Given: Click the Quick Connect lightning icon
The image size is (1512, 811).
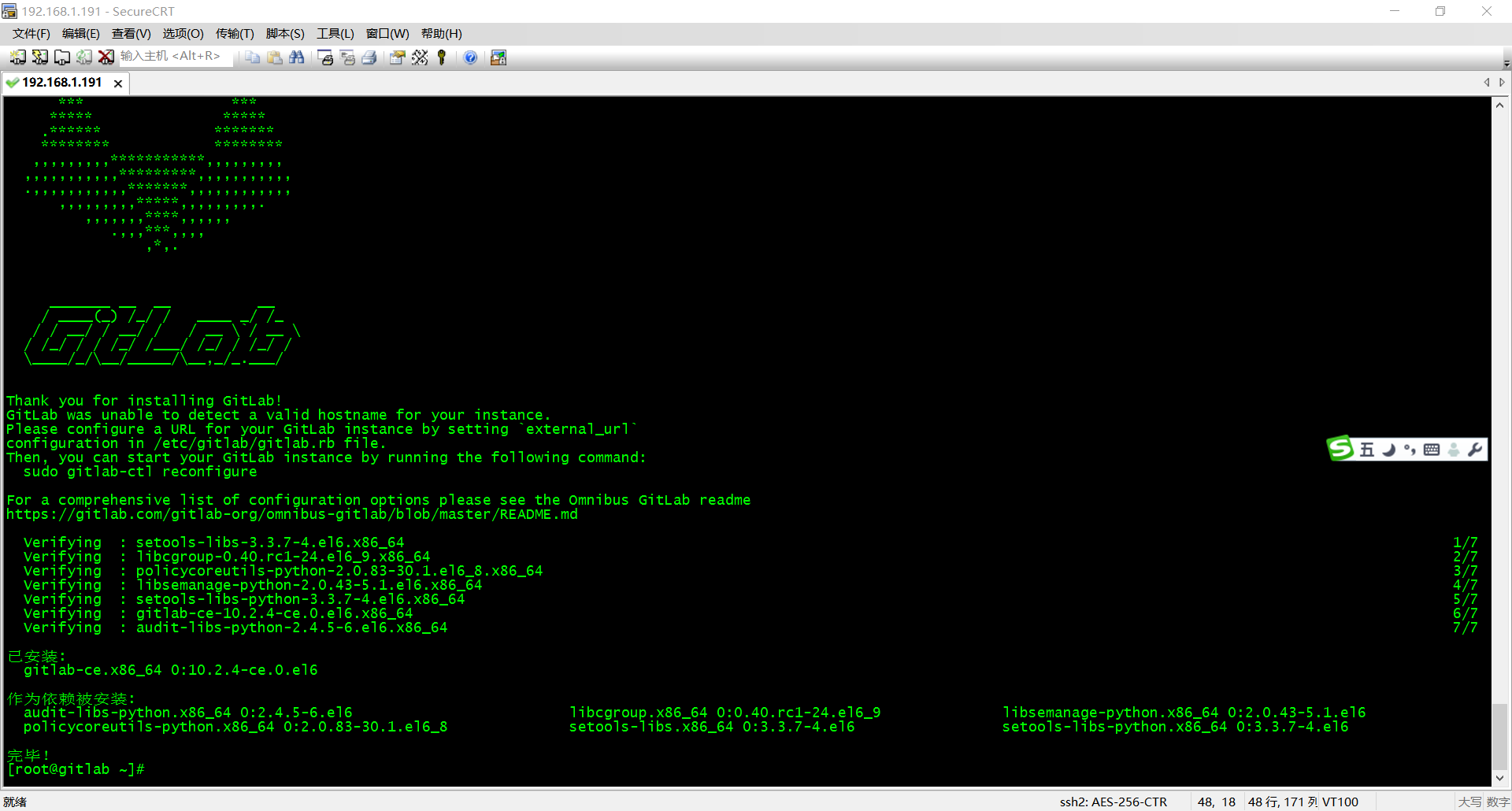Looking at the screenshot, I should (x=39, y=57).
